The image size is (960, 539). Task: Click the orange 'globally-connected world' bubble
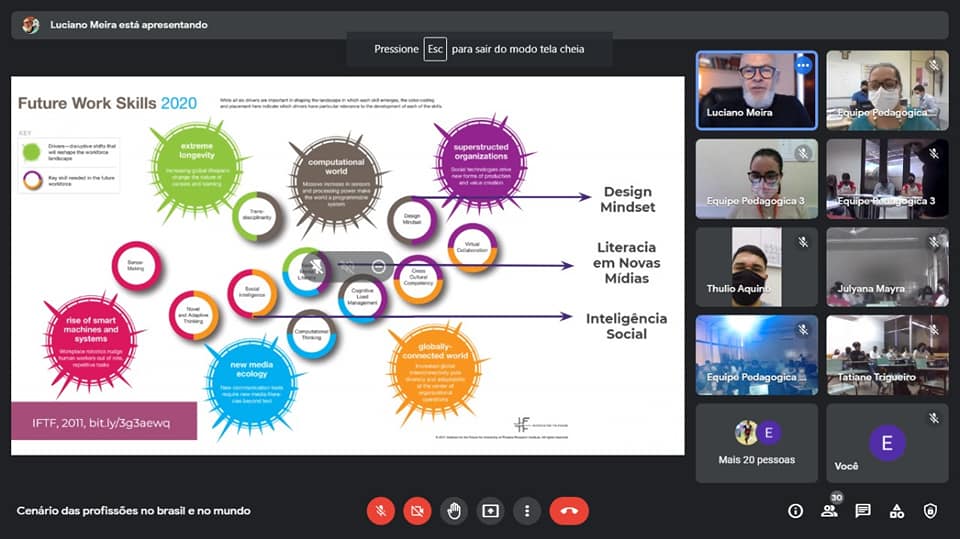click(x=435, y=371)
